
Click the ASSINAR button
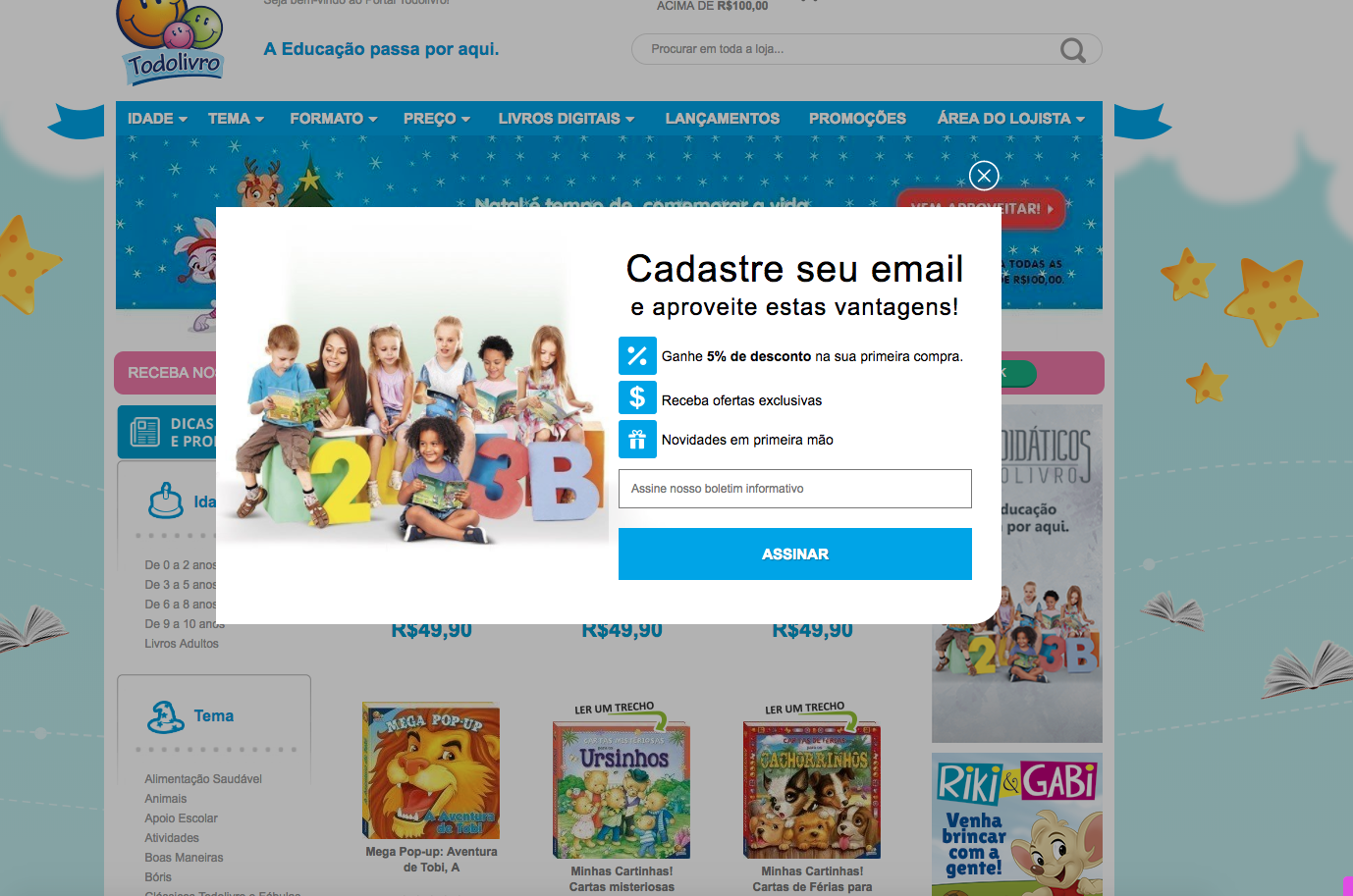pos(795,554)
